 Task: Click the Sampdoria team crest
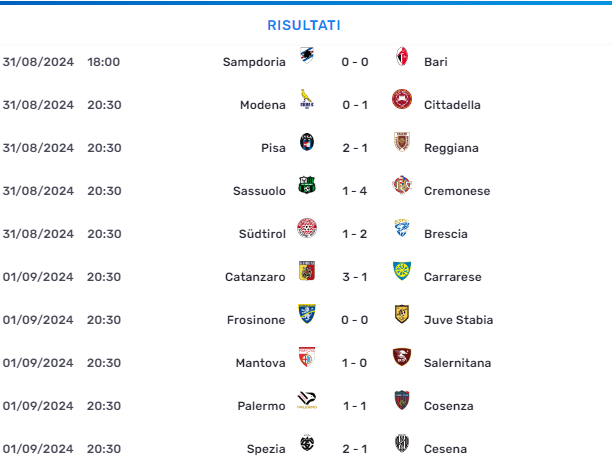pos(307,55)
